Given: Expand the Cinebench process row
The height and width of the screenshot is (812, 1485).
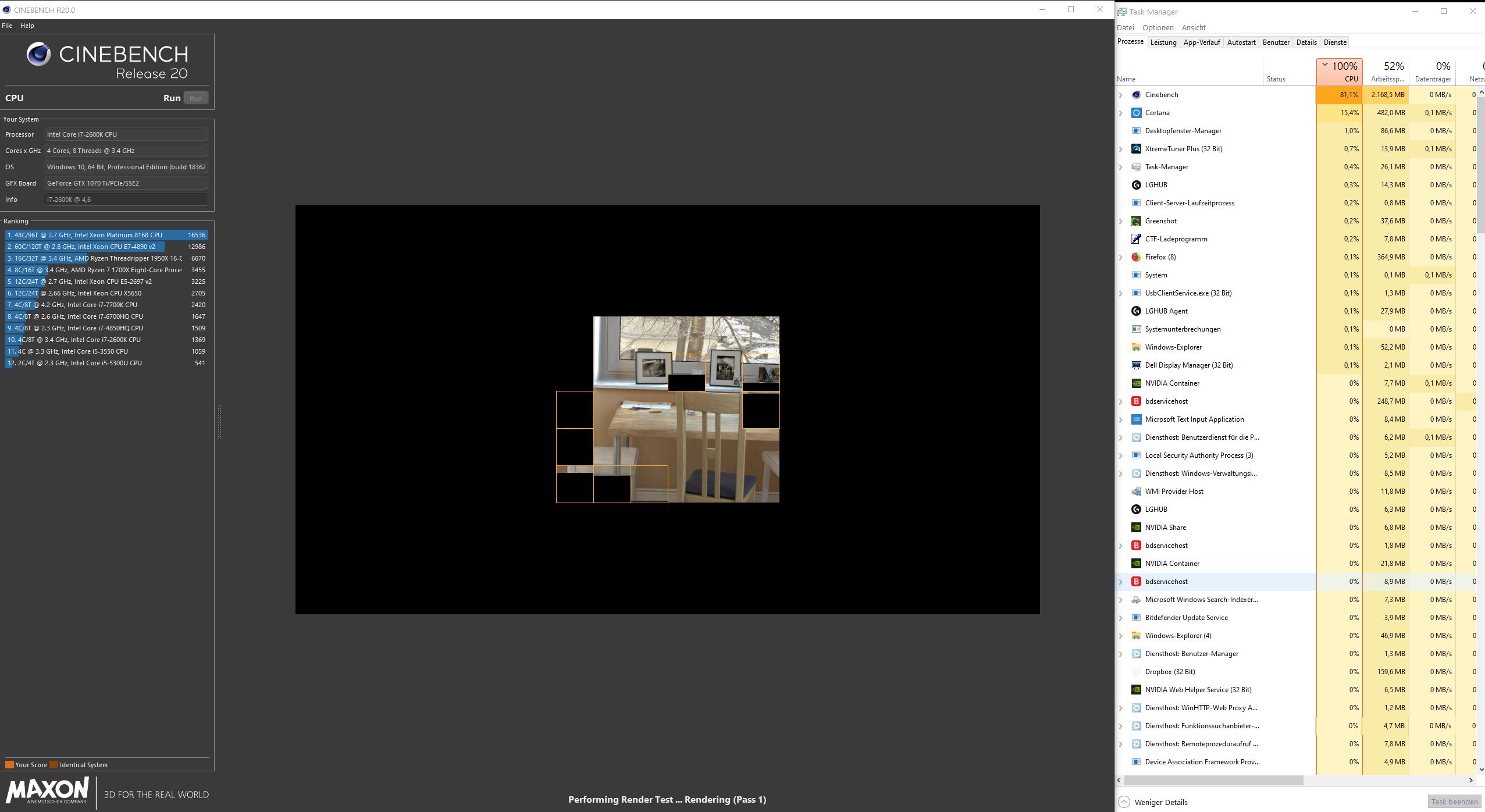Looking at the screenshot, I should [1121, 95].
